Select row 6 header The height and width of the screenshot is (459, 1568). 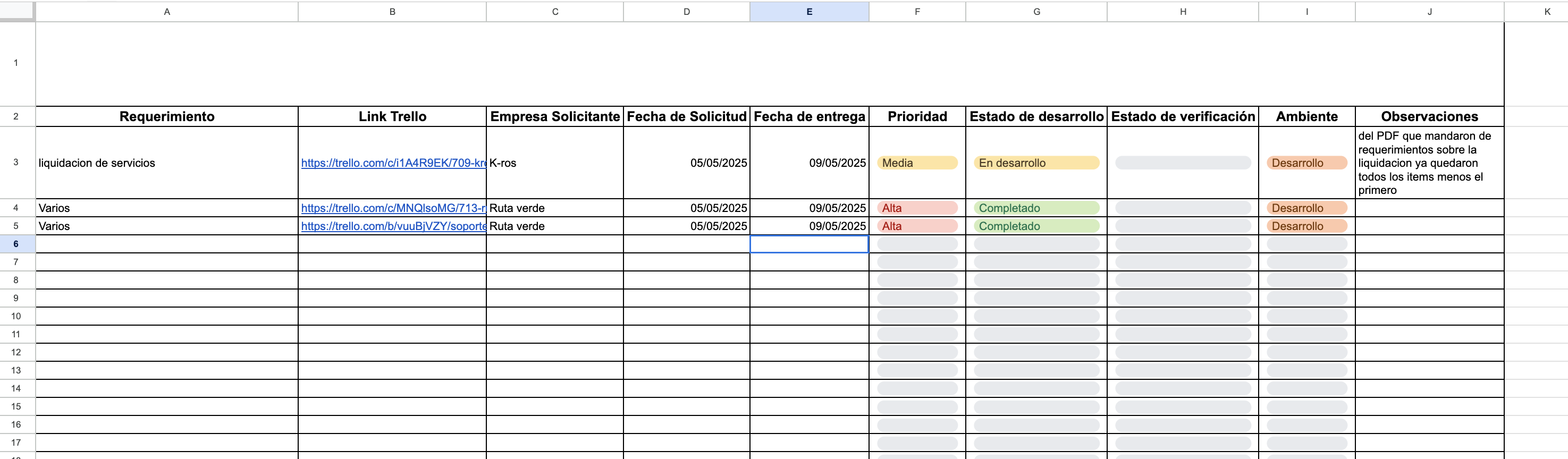(16, 244)
